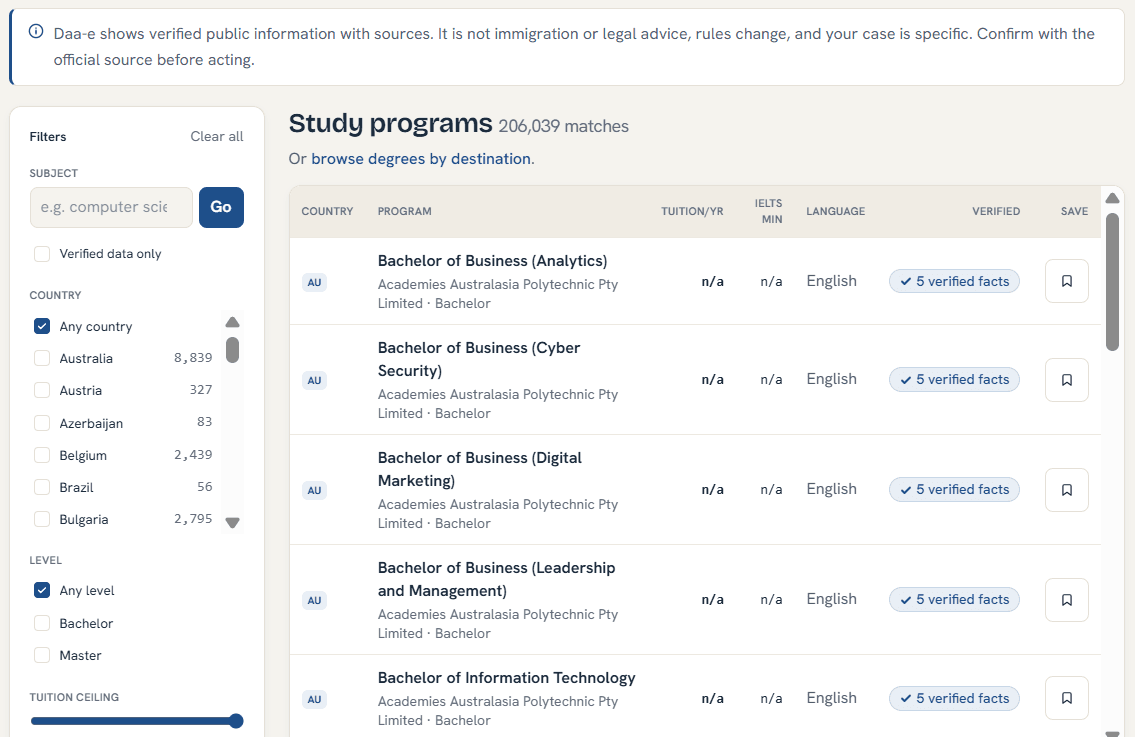Click Clear all filters
Viewport: 1135px width, 737px height.
pos(216,136)
